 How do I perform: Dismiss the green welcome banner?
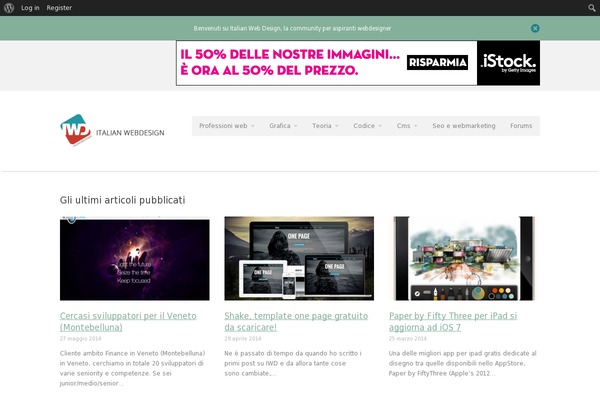tap(535, 29)
